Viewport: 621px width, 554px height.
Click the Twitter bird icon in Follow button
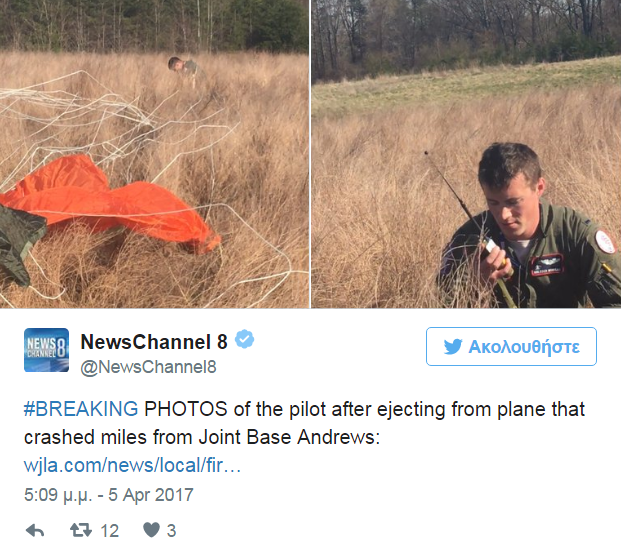[453, 346]
